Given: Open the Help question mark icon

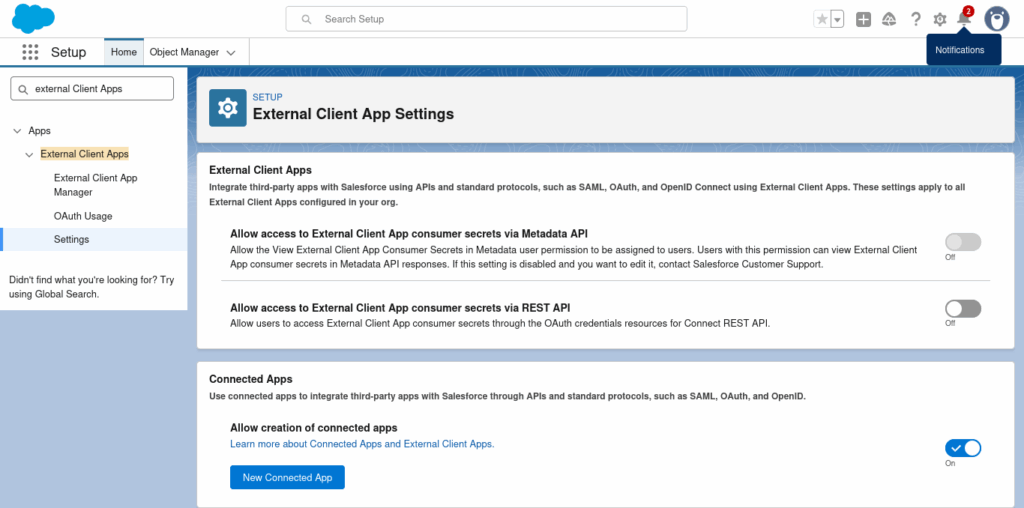Looking at the screenshot, I should pyautogui.click(x=915, y=19).
